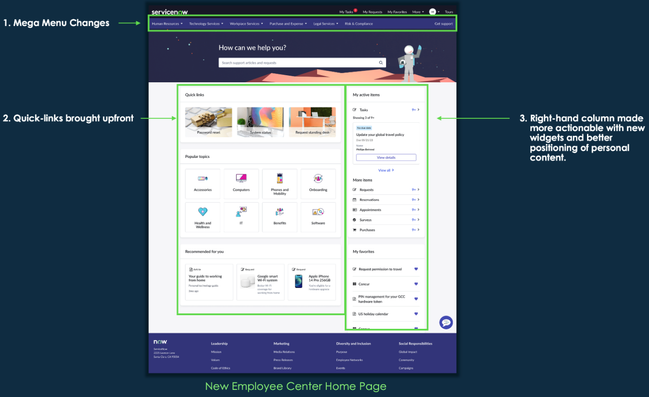649x397 pixels.
Task: Unfavorite Request permission to travel heart
Action: pos(416,269)
